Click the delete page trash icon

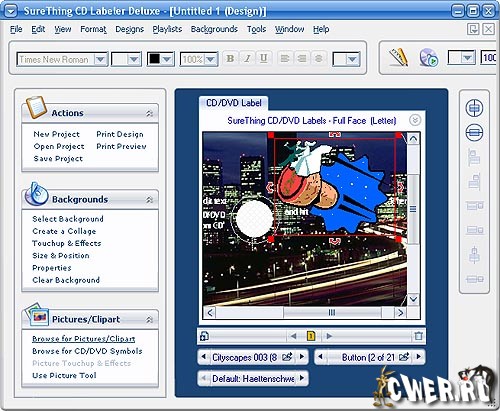418,336
